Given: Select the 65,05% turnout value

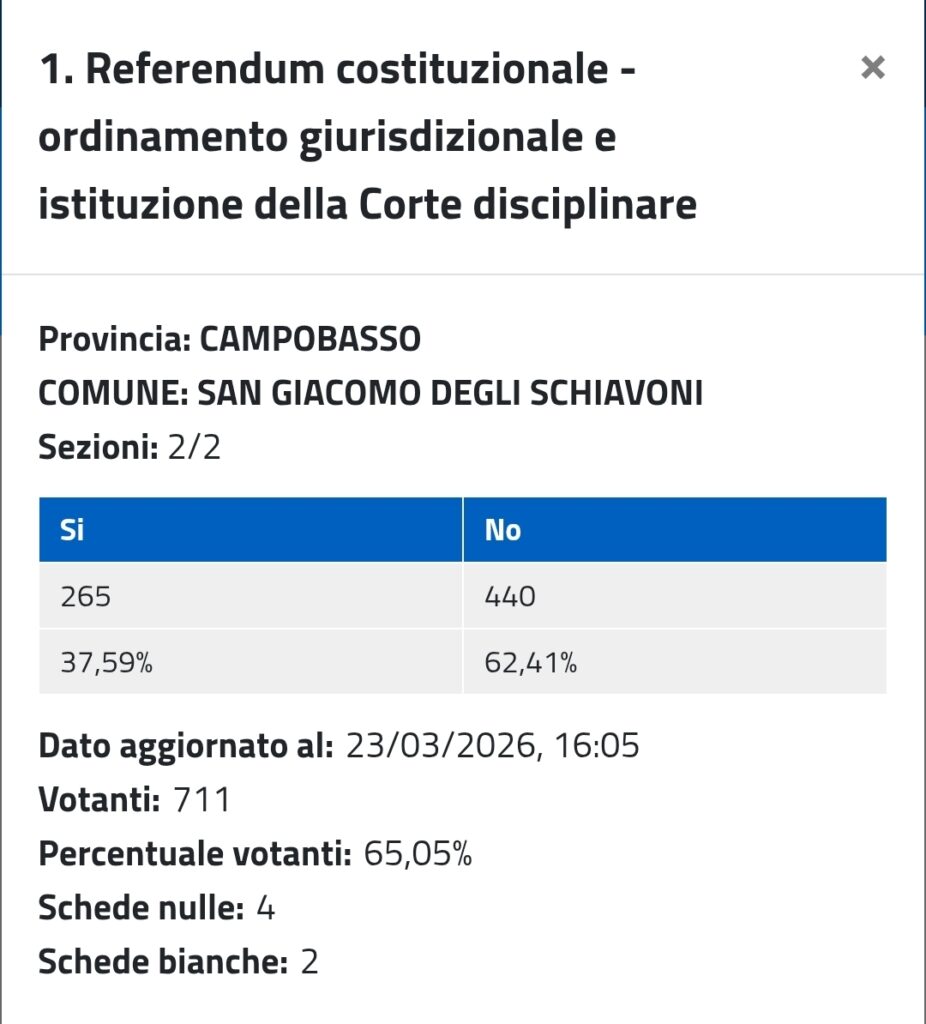Looking at the screenshot, I should 418,855.
